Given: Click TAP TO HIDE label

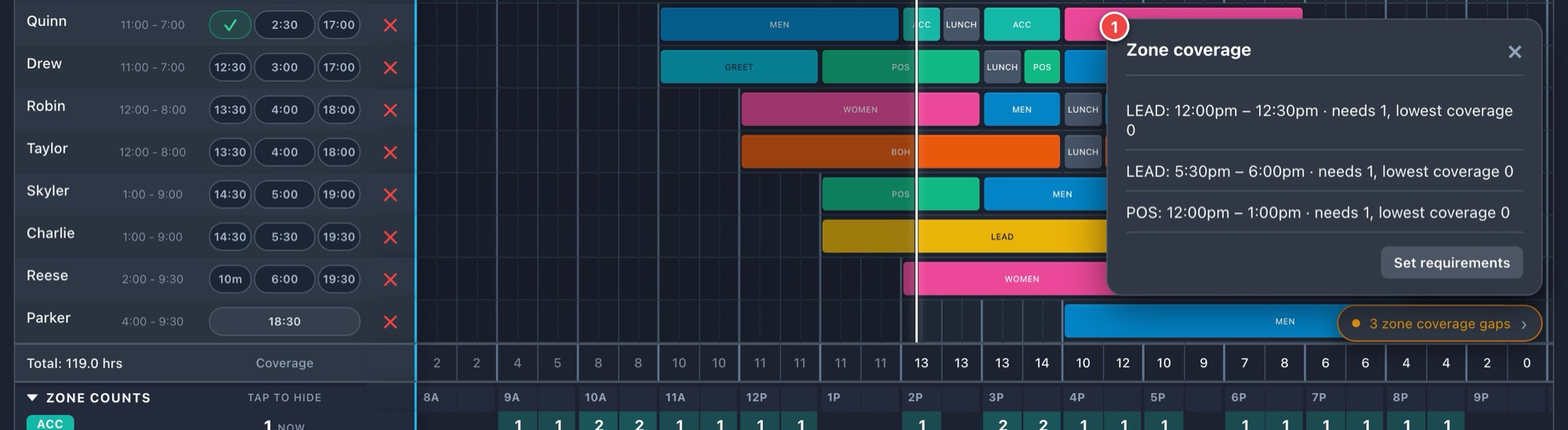Looking at the screenshot, I should pyautogui.click(x=285, y=398).
